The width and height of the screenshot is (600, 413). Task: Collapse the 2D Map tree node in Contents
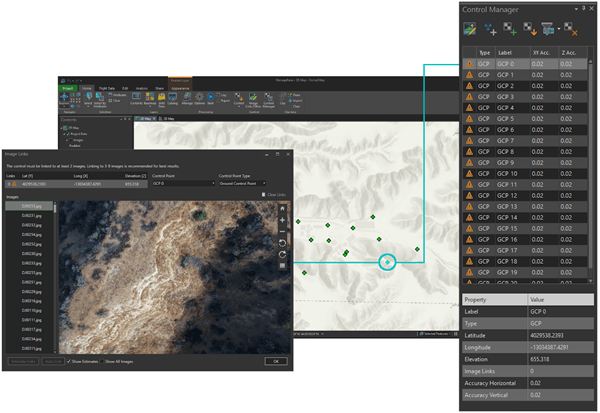61,128
